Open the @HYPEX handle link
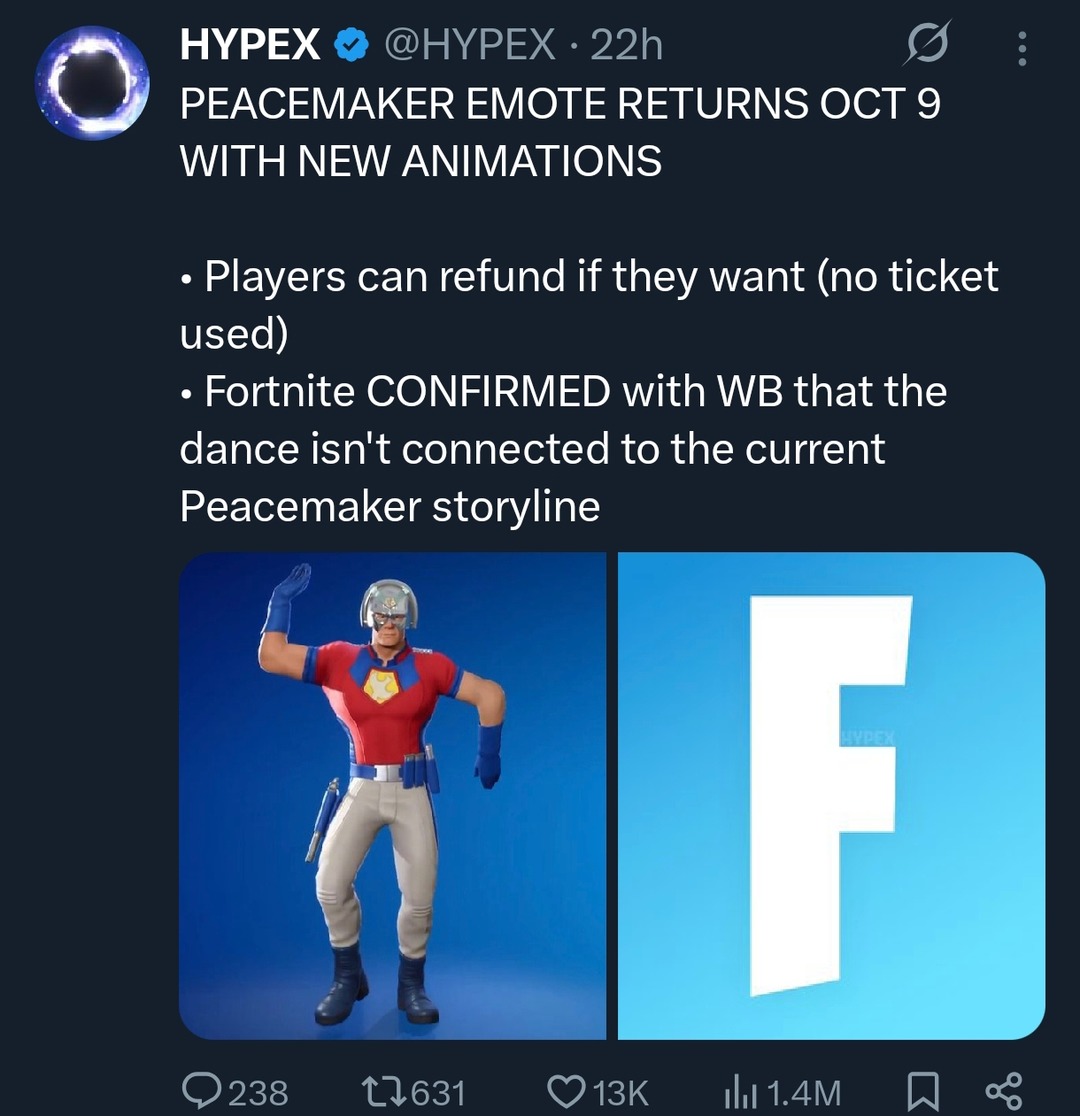 [x=469, y=45]
